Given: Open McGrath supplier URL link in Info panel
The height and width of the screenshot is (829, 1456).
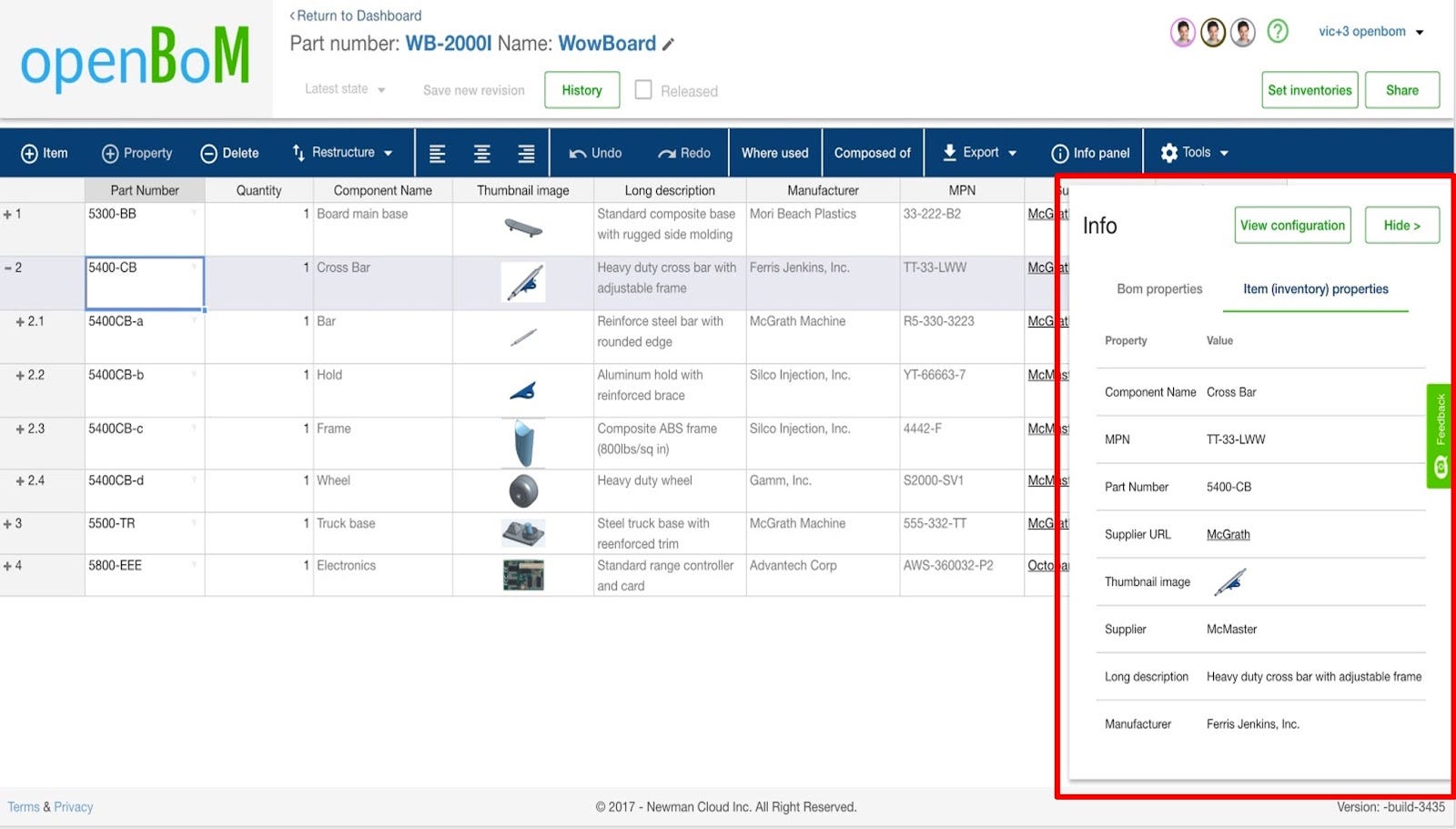Looking at the screenshot, I should point(1228,535).
